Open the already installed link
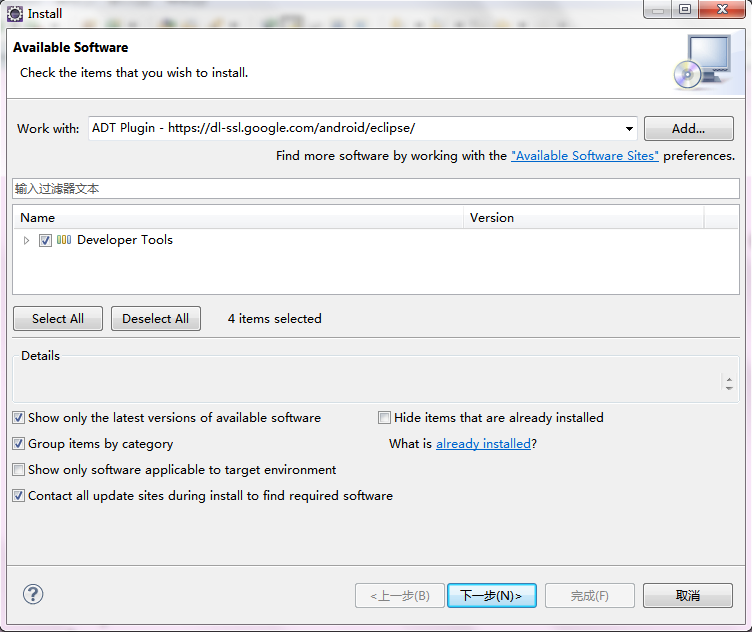752x632 pixels. tap(483, 444)
